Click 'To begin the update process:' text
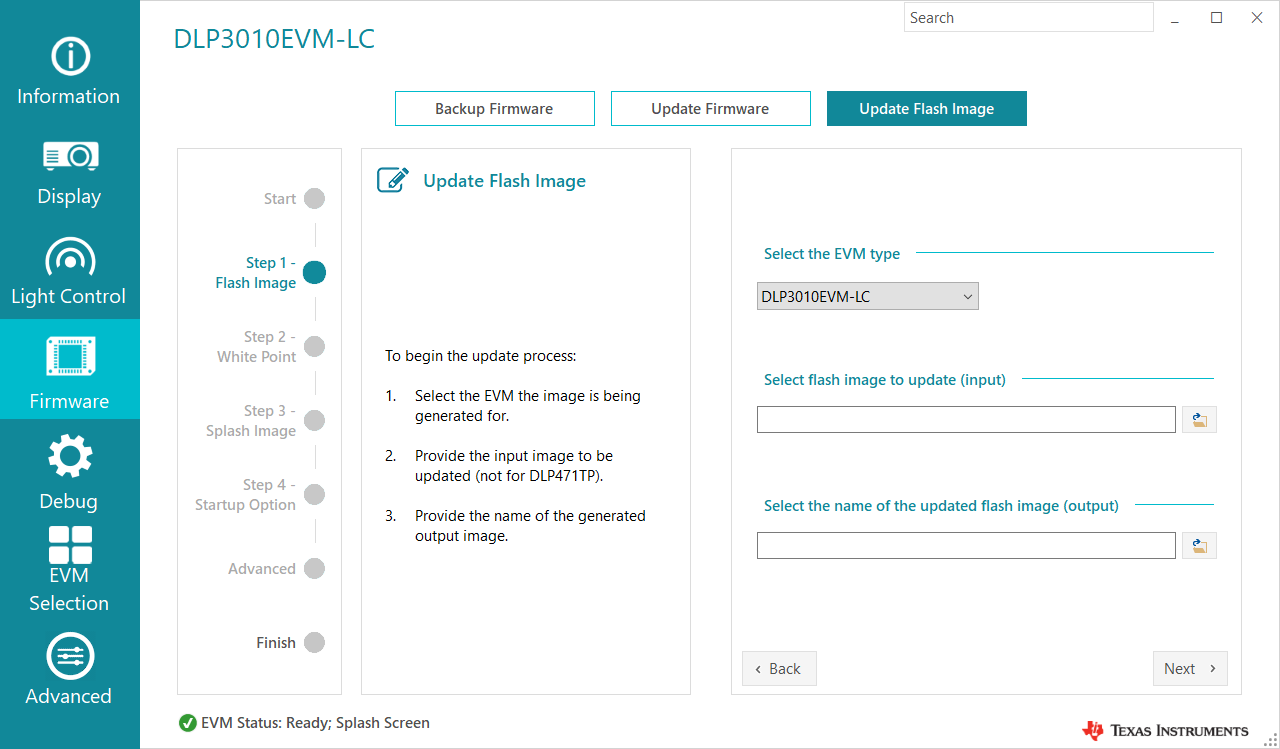Image resolution: width=1280 pixels, height=749 pixels. coord(481,356)
